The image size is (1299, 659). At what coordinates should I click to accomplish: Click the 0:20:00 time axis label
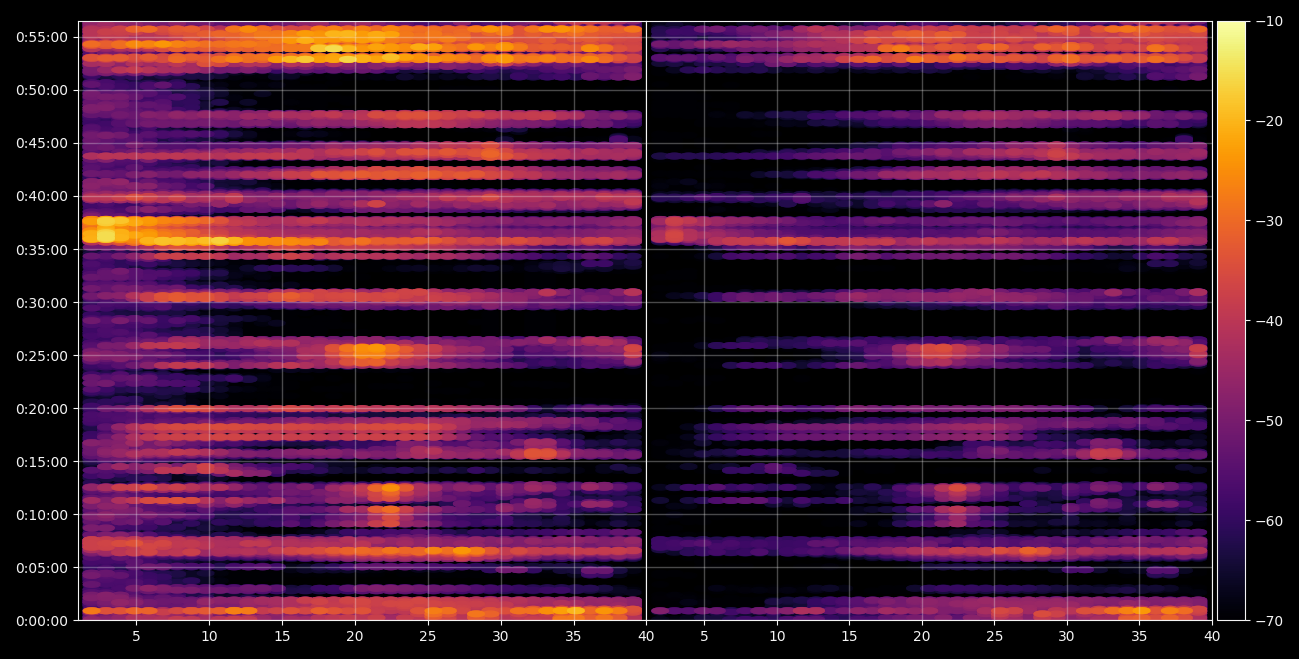coord(42,409)
